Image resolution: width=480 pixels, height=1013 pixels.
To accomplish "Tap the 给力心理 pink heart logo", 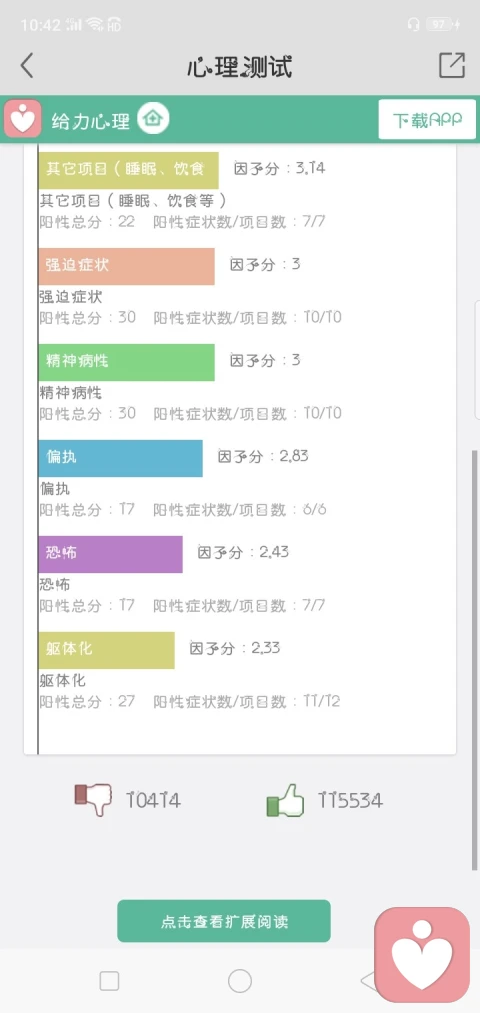I will click(23, 120).
